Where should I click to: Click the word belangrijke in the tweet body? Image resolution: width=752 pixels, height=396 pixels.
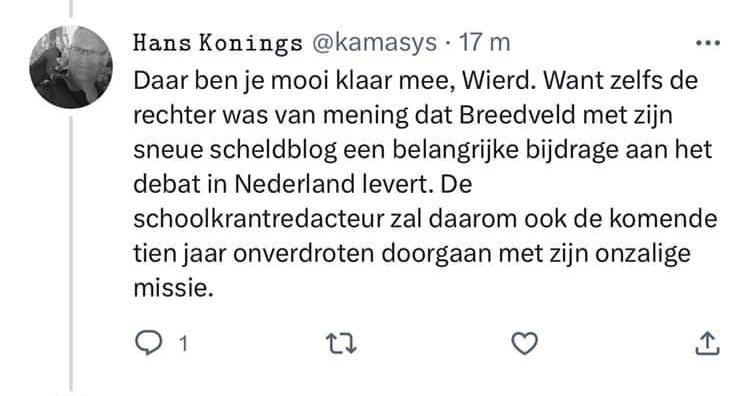pyautogui.click(x=456, y=150)
